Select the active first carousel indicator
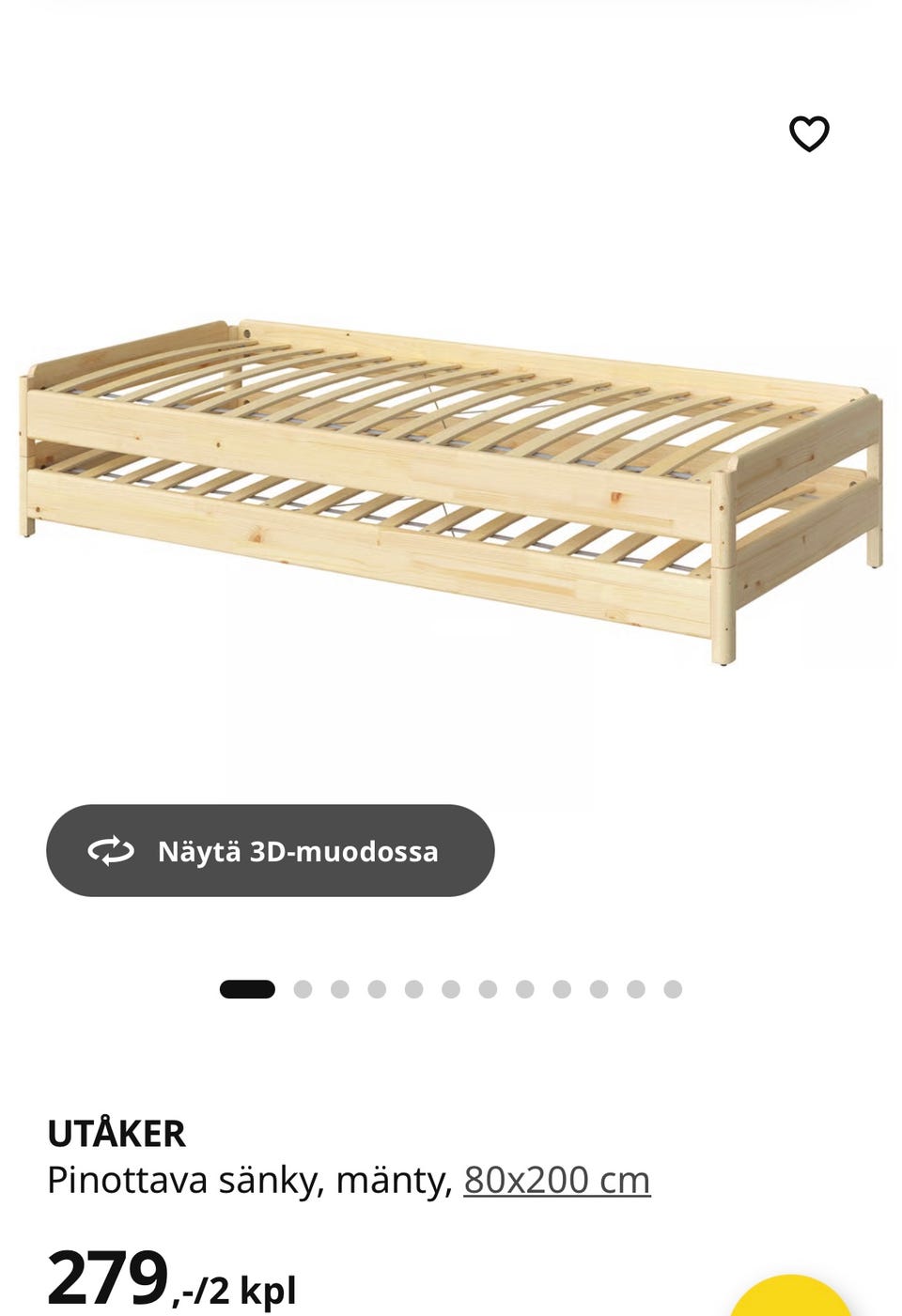 pyautogui.click(x=247, y=989)
